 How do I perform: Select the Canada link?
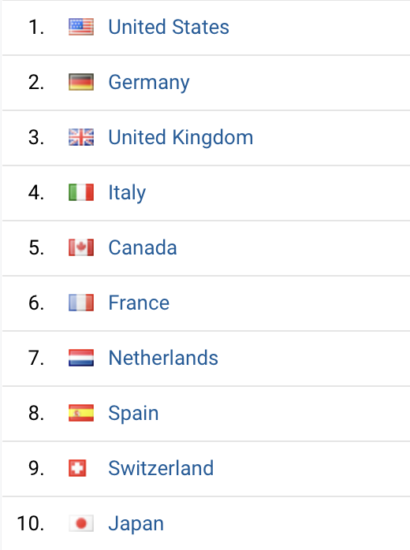142,248
